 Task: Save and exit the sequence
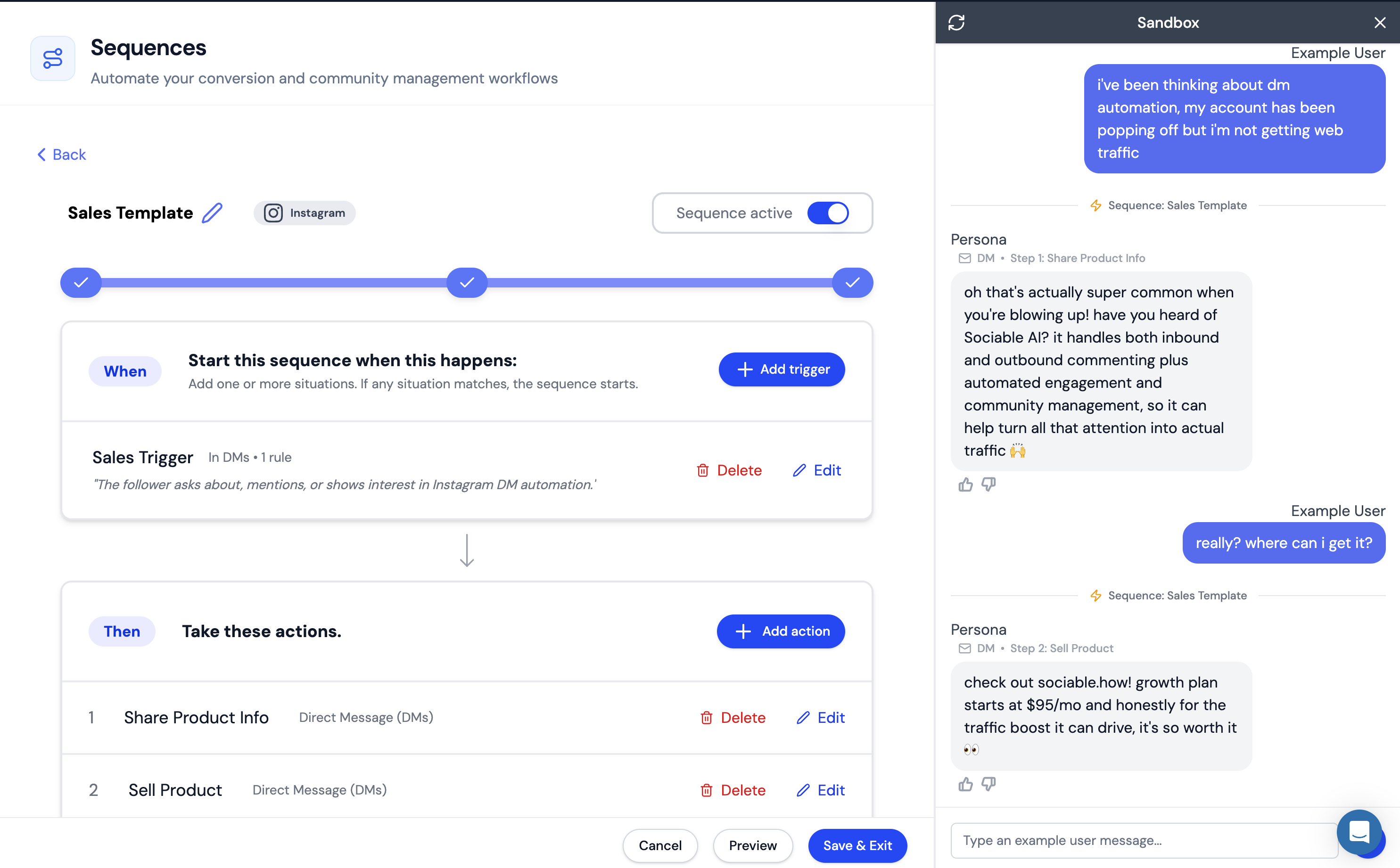tap(857, 845)
